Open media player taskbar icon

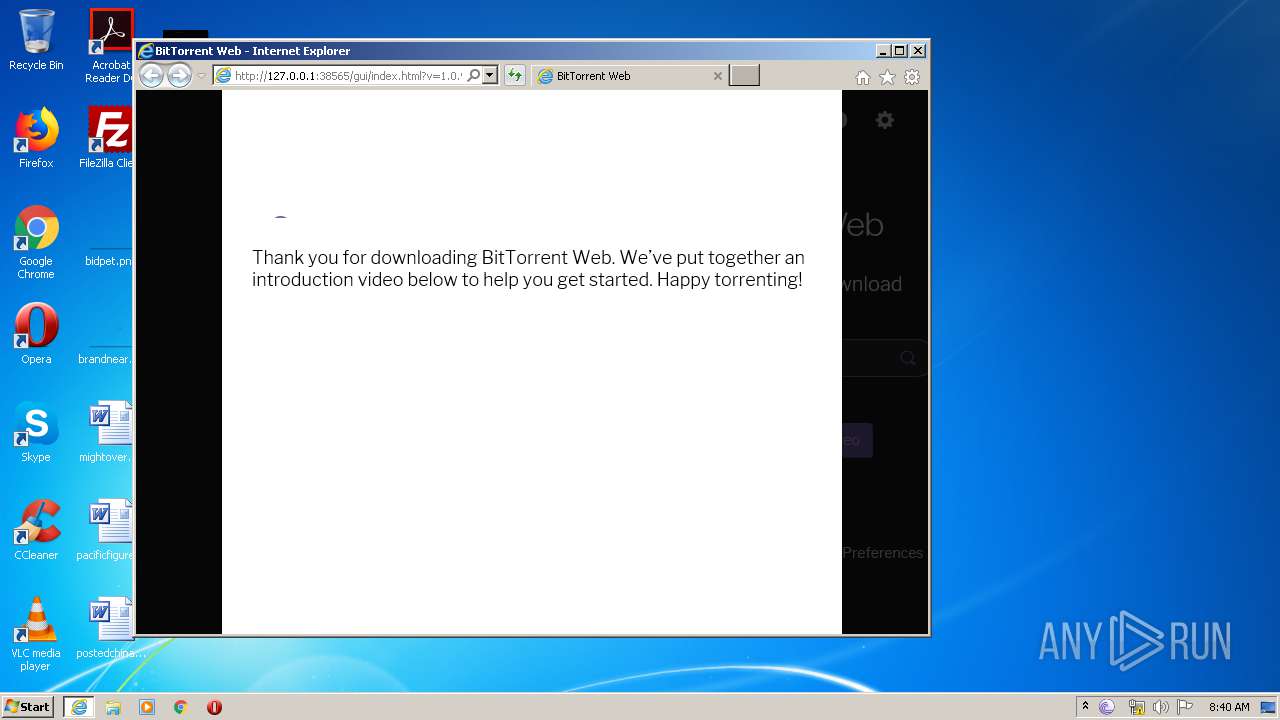147,707
